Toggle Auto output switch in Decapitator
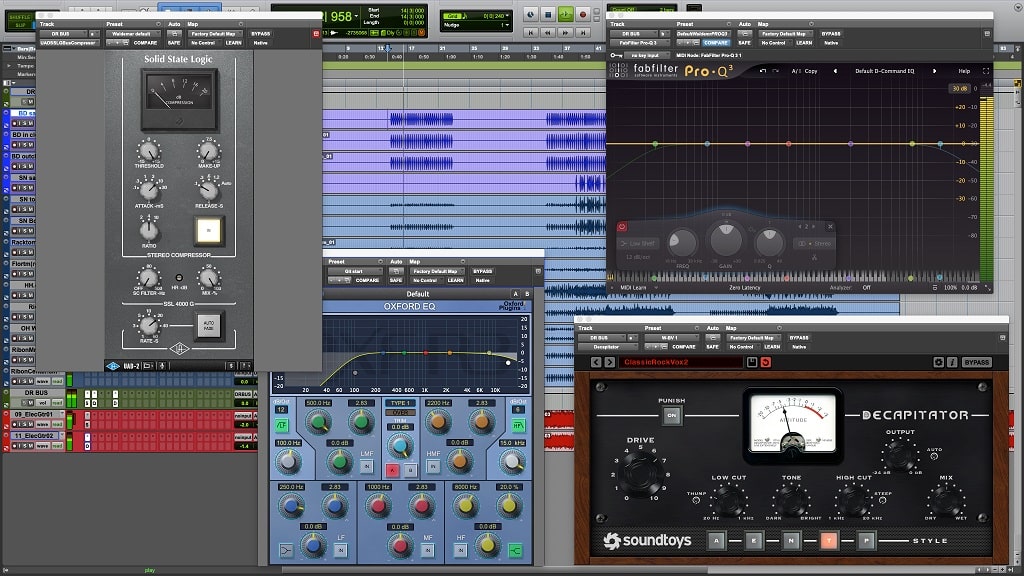The image size is (1024, 576). (x=935, y=456)
